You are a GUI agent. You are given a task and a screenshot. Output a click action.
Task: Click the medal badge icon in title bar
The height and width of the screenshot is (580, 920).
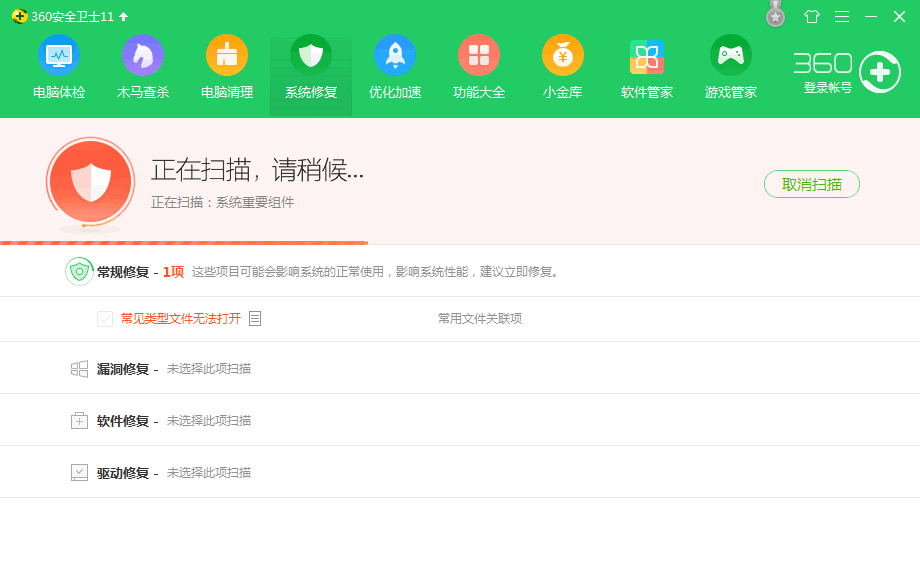click(775, 15)
